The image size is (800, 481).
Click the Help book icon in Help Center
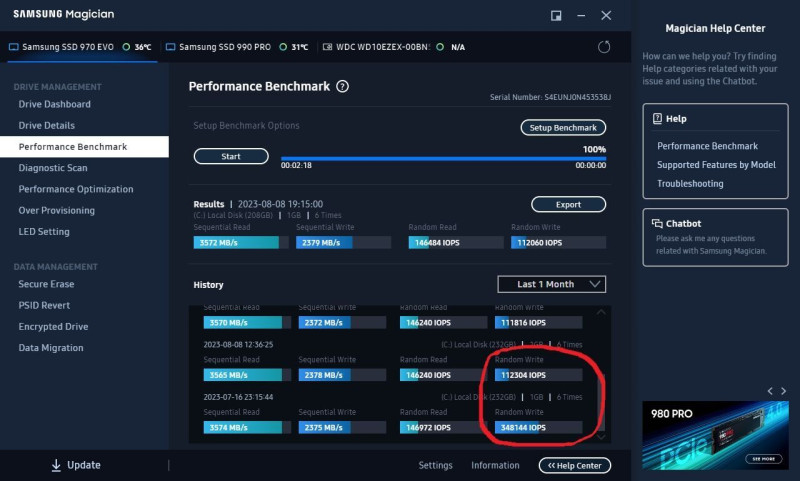coord(657,118)
